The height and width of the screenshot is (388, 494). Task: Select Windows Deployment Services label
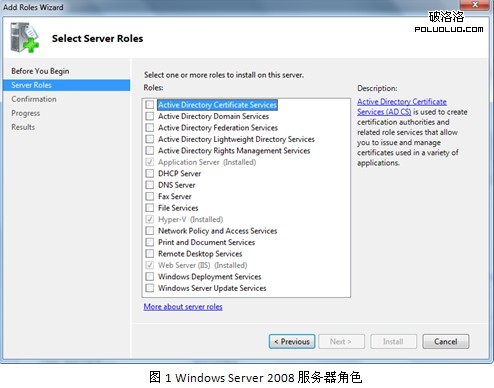tap(209, 276)
